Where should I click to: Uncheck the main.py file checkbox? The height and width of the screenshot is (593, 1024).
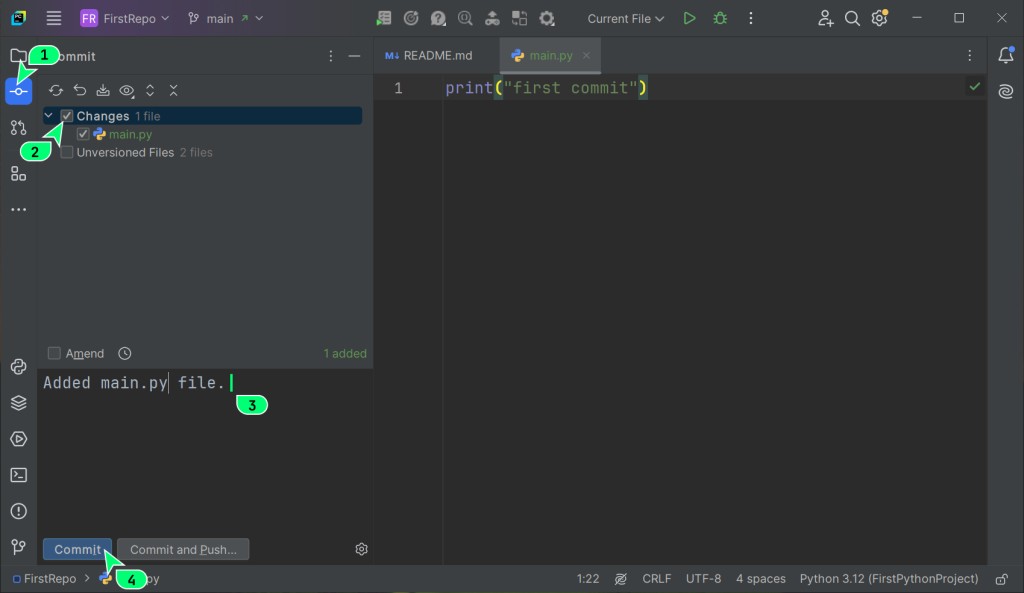point(83,134)
